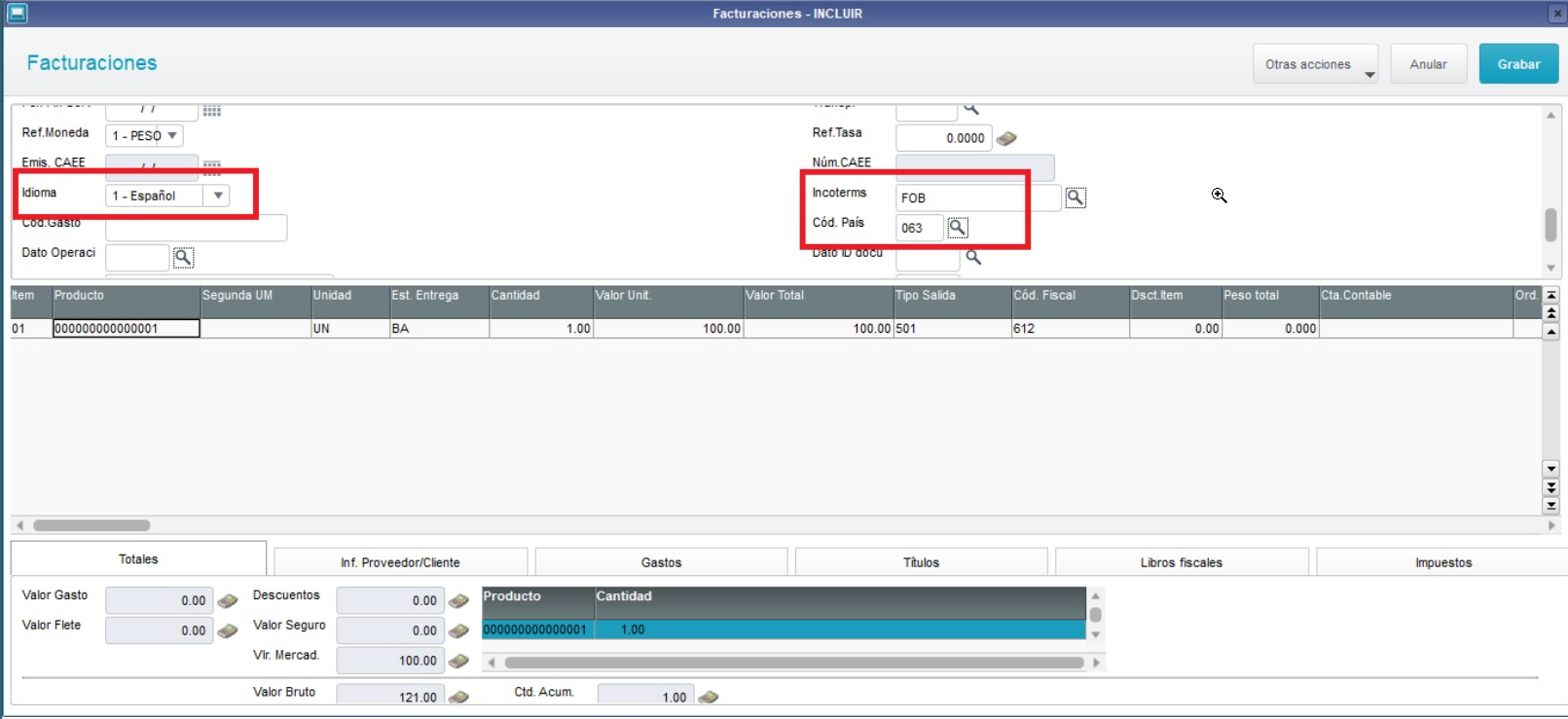1568x719 pixels.
Task: Select product row in Totales summary table
Action: point(784,629)
